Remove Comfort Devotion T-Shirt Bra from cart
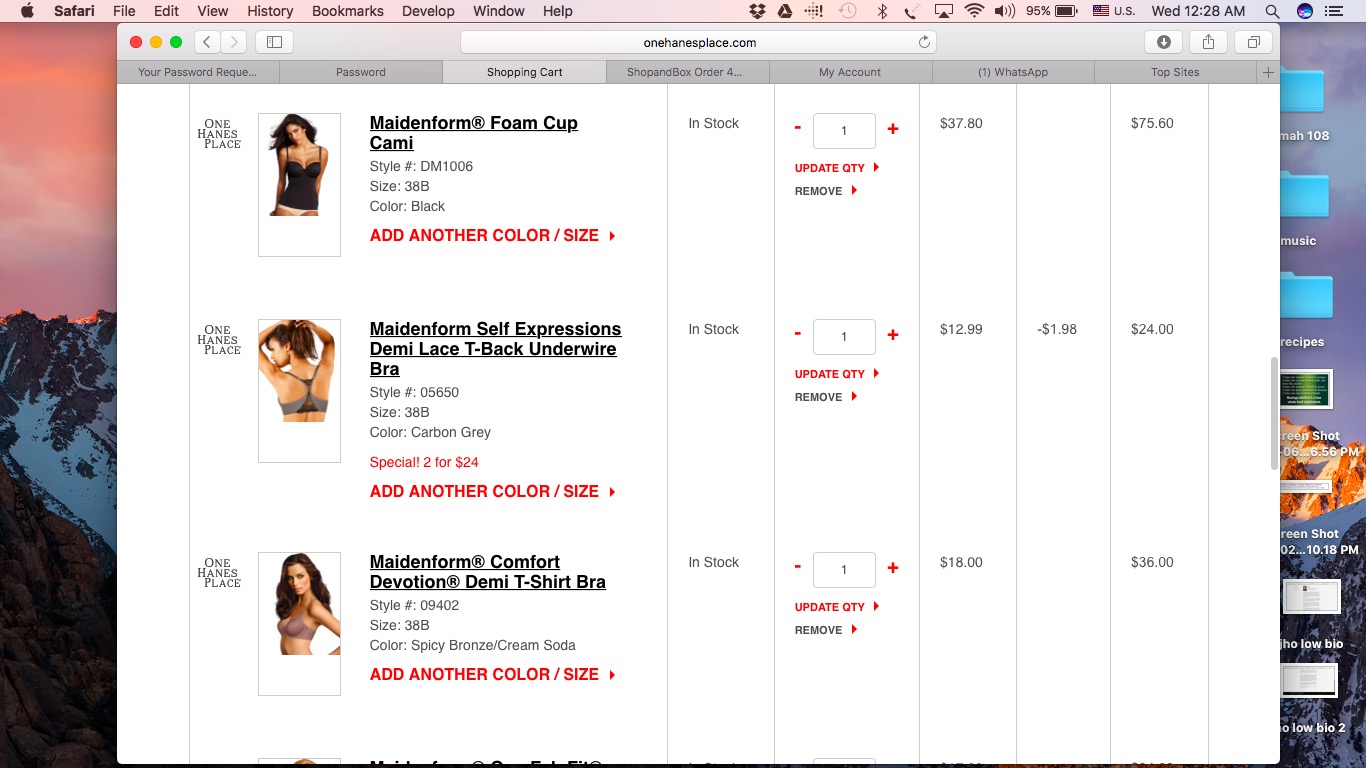Screen dimensions: 1366x768 [826, 630]
